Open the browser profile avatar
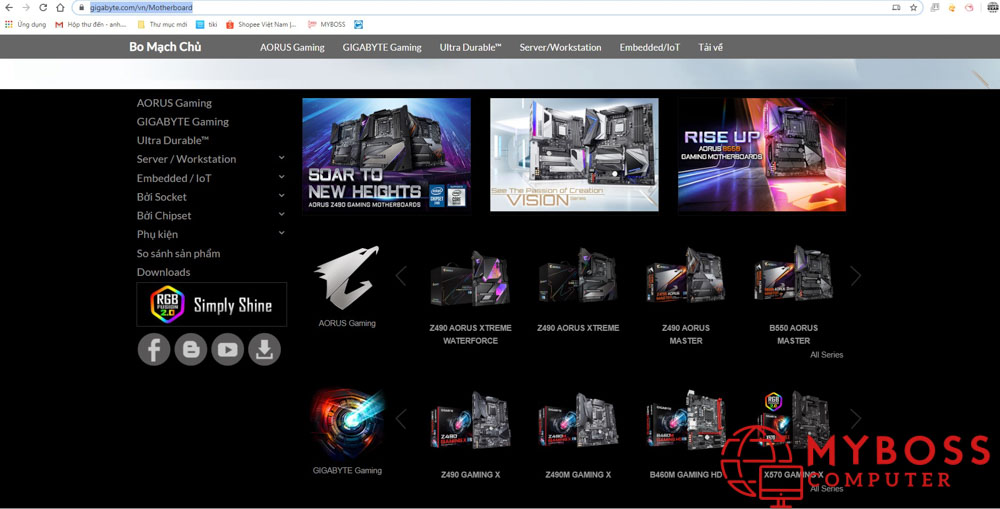 [x=993, y=8]
